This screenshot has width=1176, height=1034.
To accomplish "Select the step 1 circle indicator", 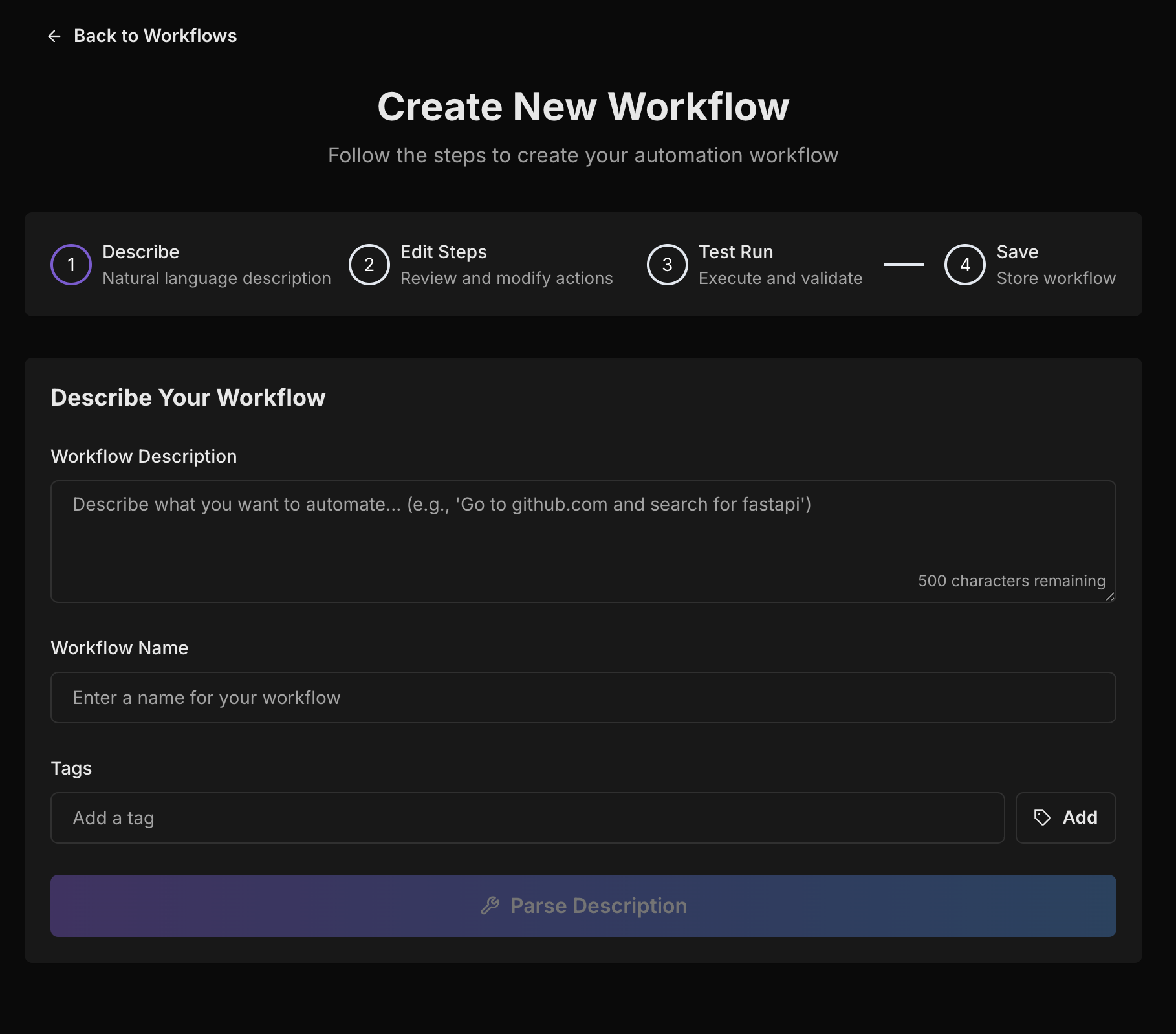I will [x=71, y=265].
